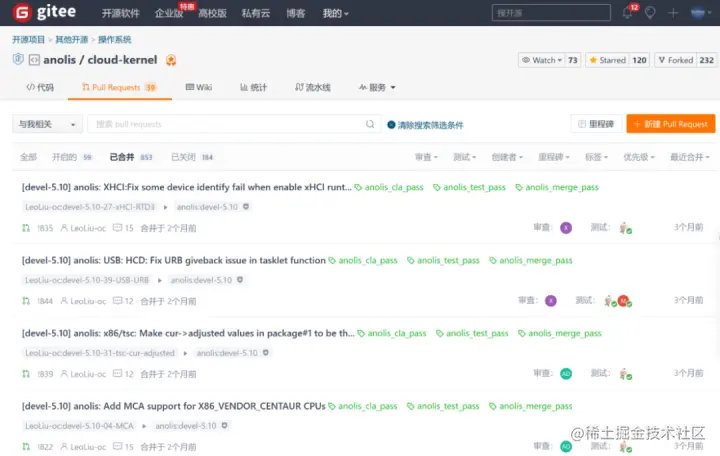
Task: Open the Gitee logo home link
Action: 45,12
